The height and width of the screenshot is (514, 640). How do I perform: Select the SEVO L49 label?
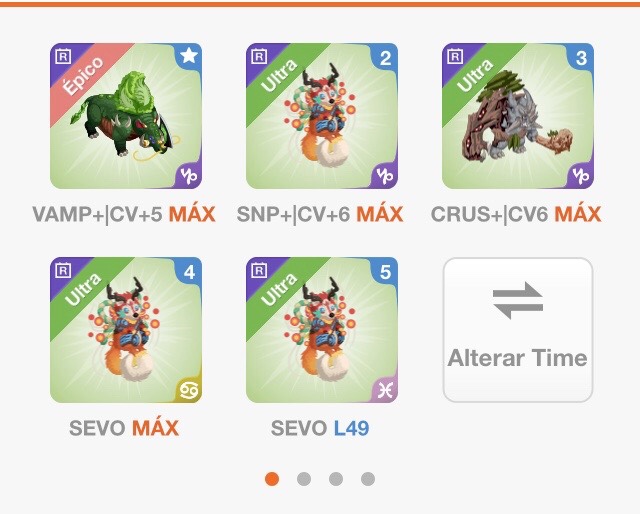coord(320,428)
